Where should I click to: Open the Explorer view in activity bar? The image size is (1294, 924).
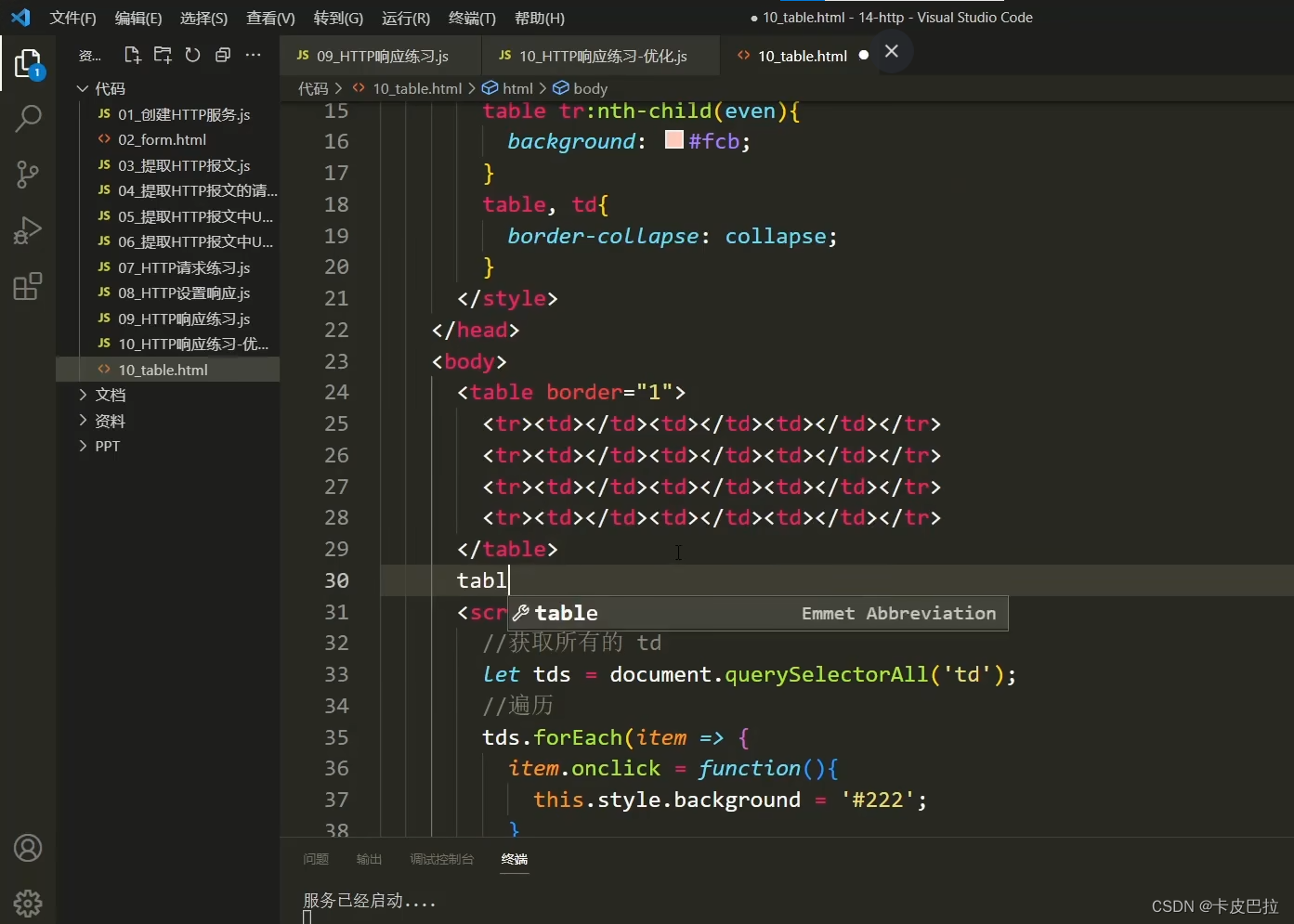click(x=28, y=63)
